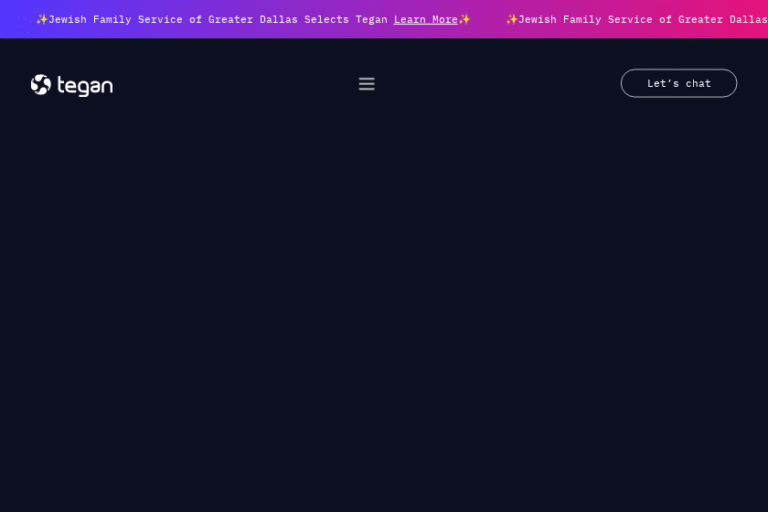This screenshot has width=768, height=512.
Task: Click the banner gap between the two announcements
Action: point(488,19)
